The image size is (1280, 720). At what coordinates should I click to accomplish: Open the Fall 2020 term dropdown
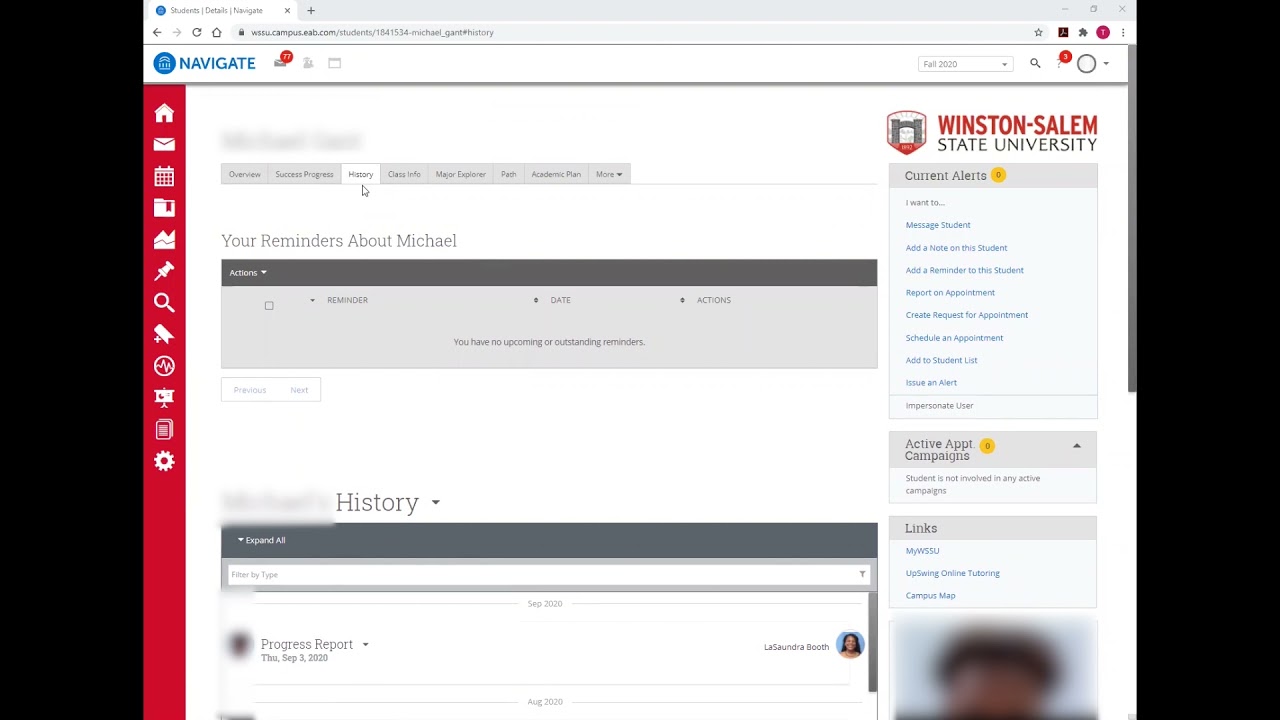coord(964,64)
